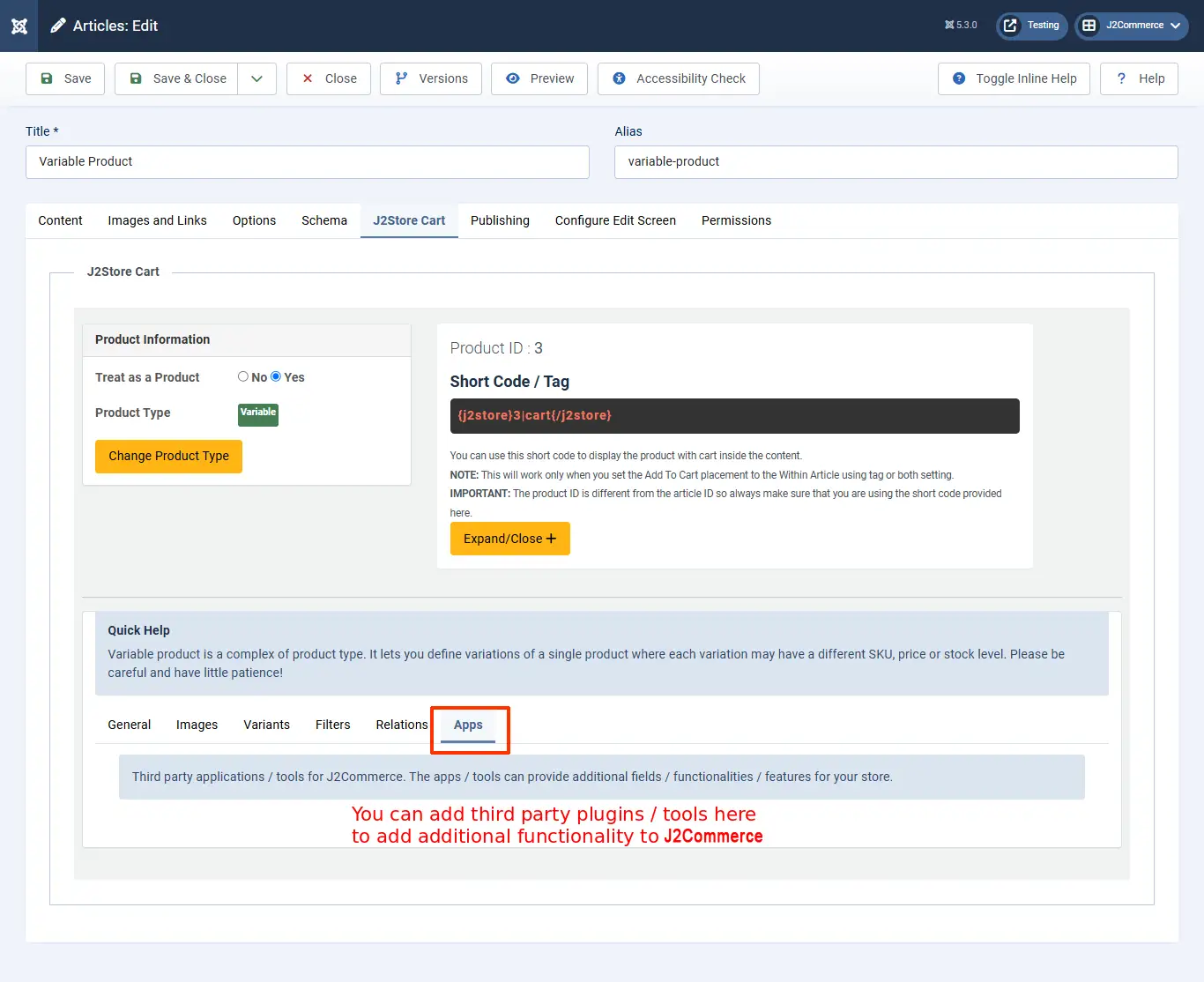Screen dimensions: 1204x982
Task: Open the General product tab
Action: pos(130,725)
